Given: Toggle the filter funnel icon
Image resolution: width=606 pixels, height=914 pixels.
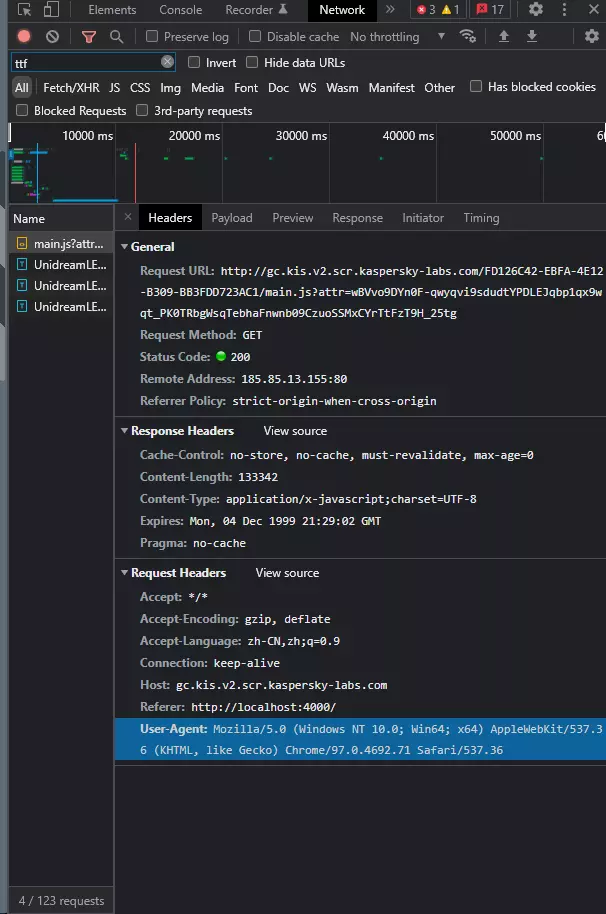Looking at the screenshot, I should point(89,37).
